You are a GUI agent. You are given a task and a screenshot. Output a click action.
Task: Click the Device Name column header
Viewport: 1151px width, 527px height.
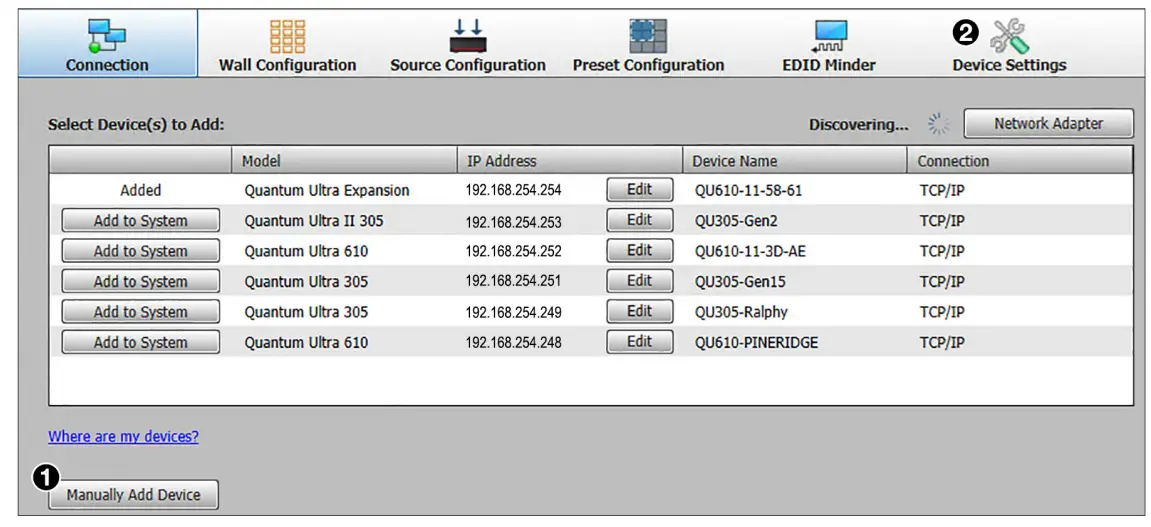[795, 161]
